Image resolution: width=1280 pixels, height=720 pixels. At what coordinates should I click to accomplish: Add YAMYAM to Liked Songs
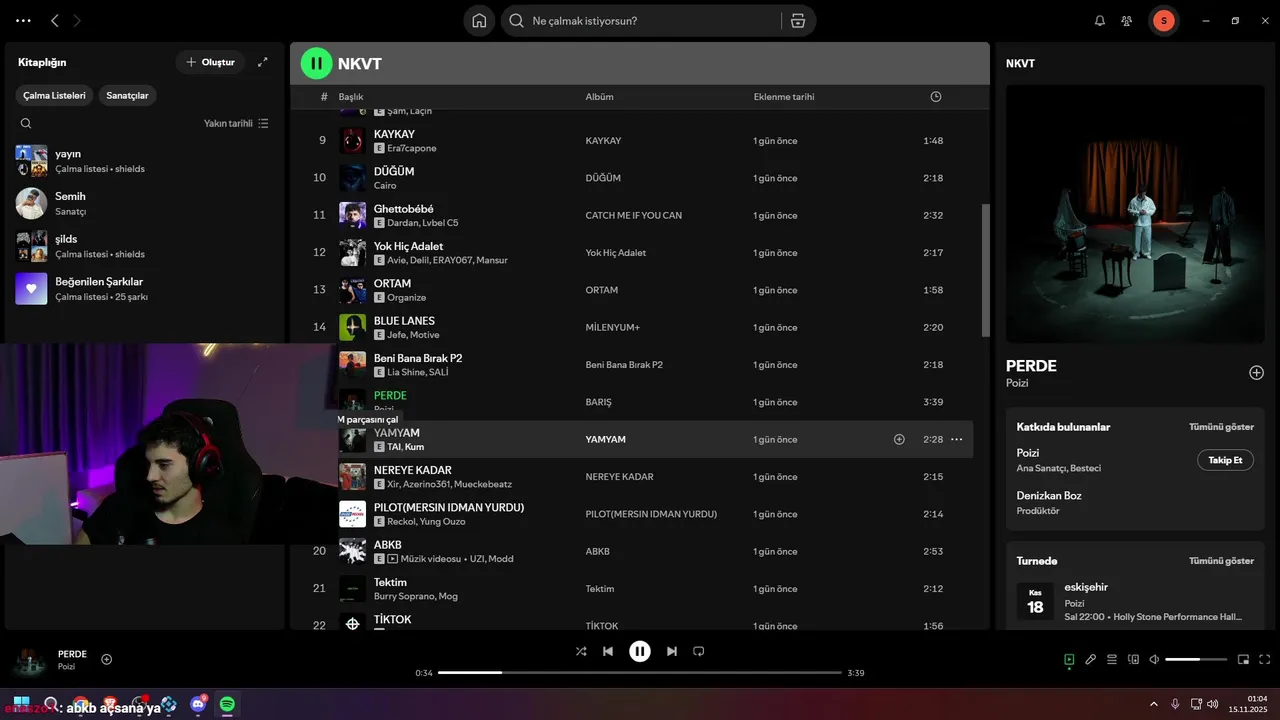[899, 439]
